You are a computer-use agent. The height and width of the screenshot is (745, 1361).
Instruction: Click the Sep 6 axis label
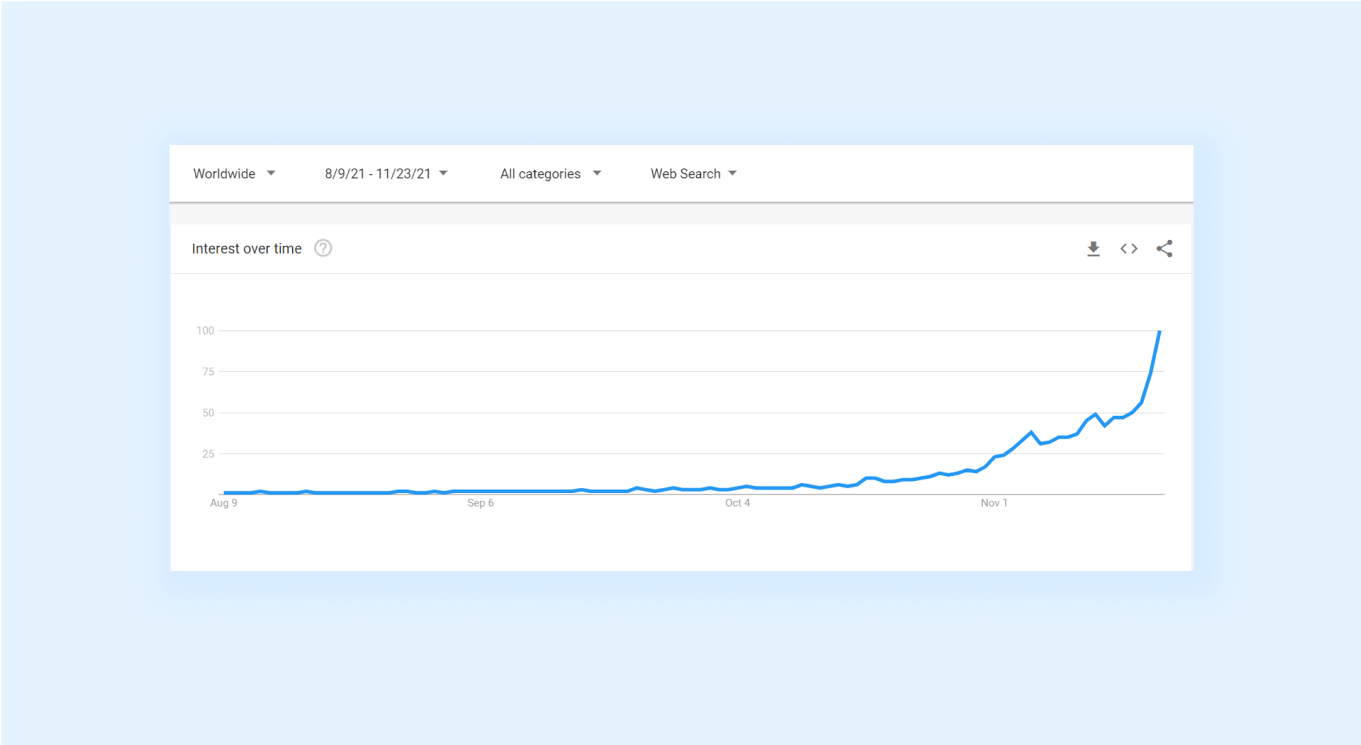(480, 503)
